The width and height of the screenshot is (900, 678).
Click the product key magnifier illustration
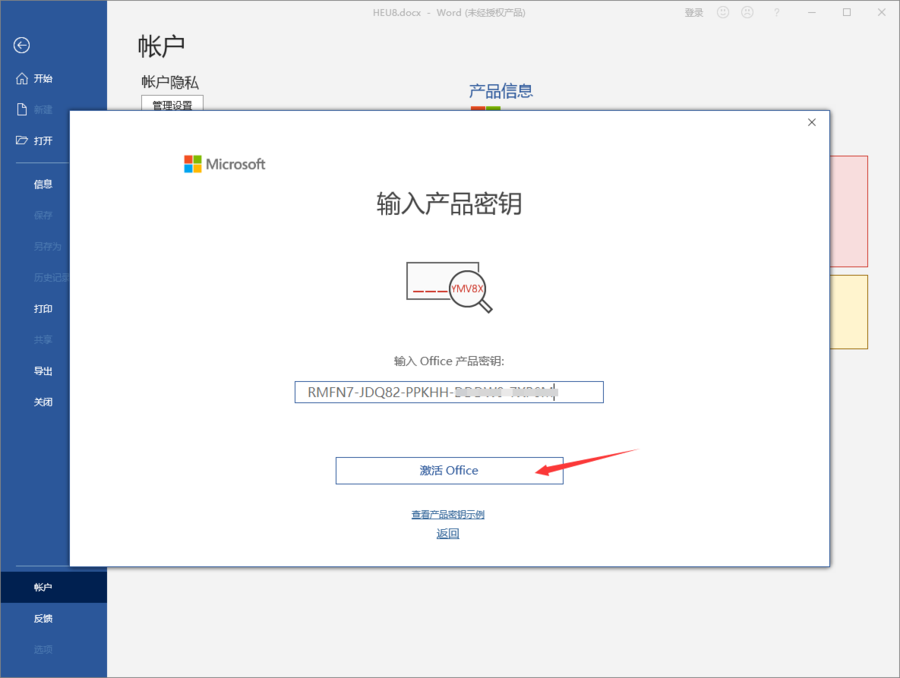click(x=449, y=287)
